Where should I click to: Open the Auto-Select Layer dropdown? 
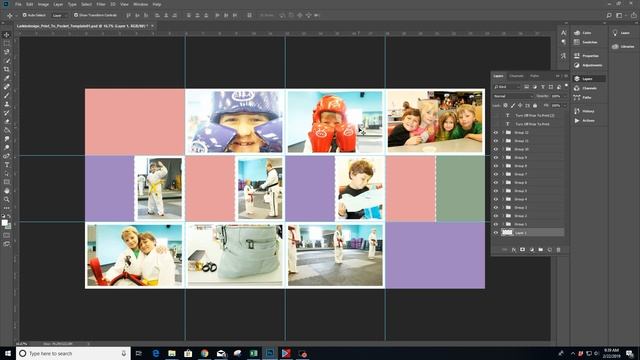[60, 15]
